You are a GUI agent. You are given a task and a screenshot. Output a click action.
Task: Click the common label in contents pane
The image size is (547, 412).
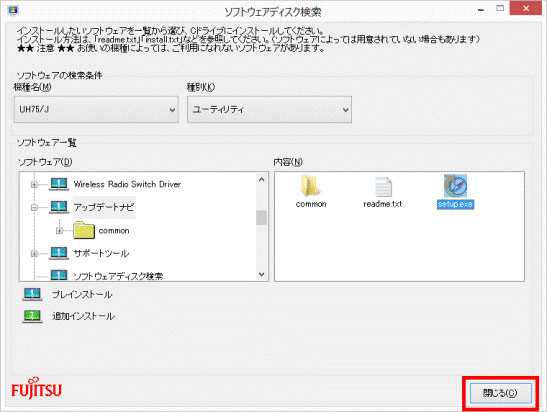(x=311, y=204)
